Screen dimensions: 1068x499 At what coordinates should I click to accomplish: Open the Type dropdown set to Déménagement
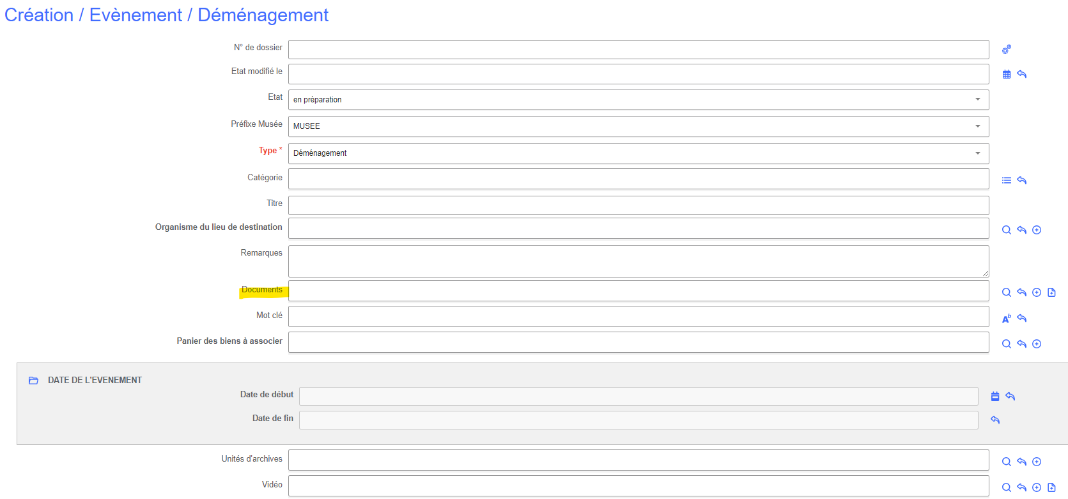(x=638, y=153)
